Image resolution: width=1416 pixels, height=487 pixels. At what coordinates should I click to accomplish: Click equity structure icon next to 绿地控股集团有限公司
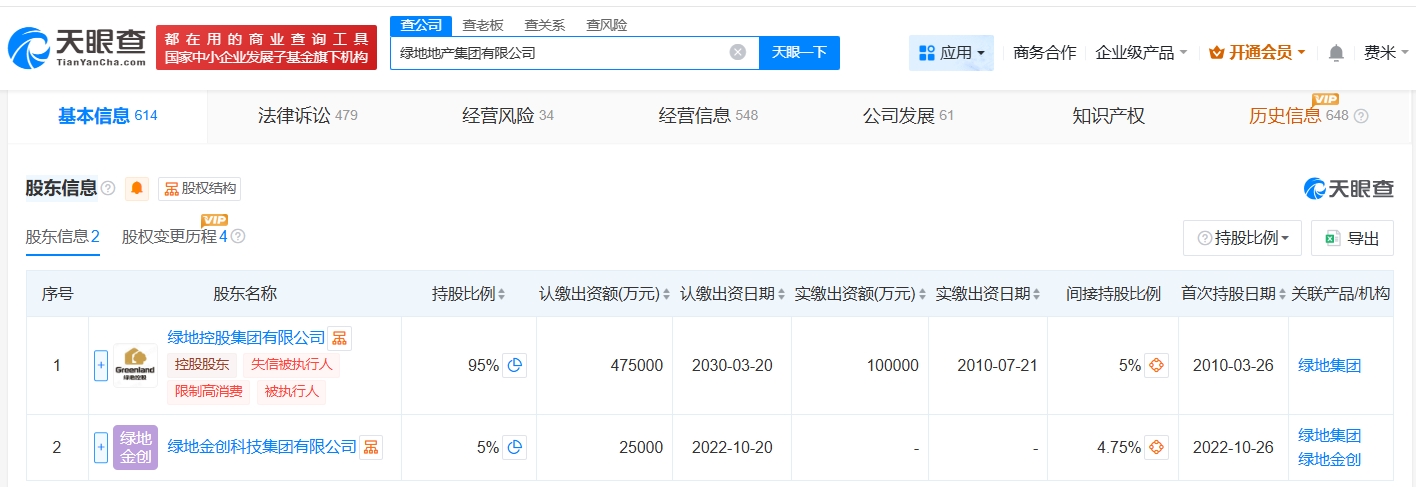[340, 338]
